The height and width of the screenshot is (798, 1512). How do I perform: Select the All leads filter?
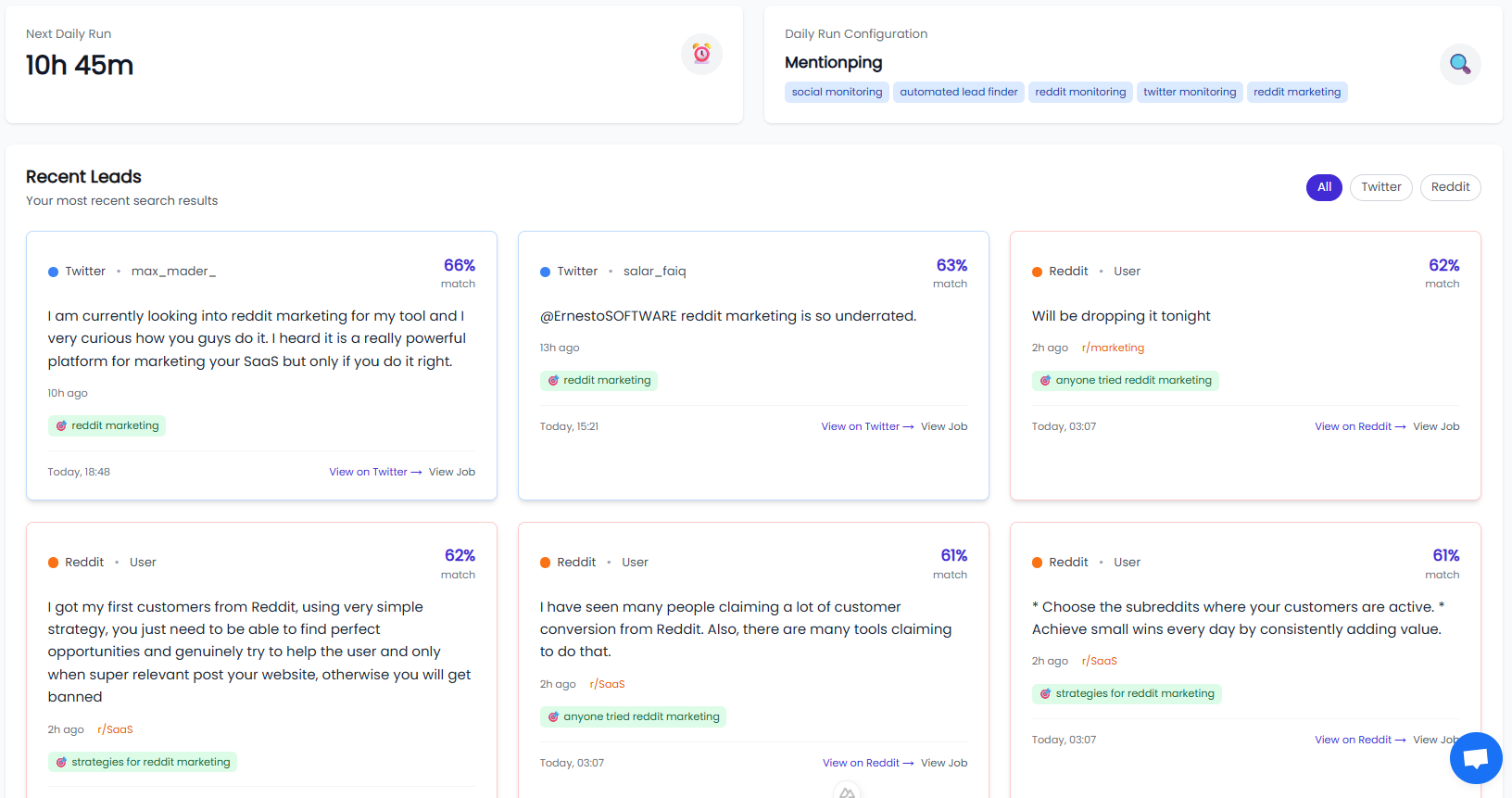click(x=1323, y=187)
